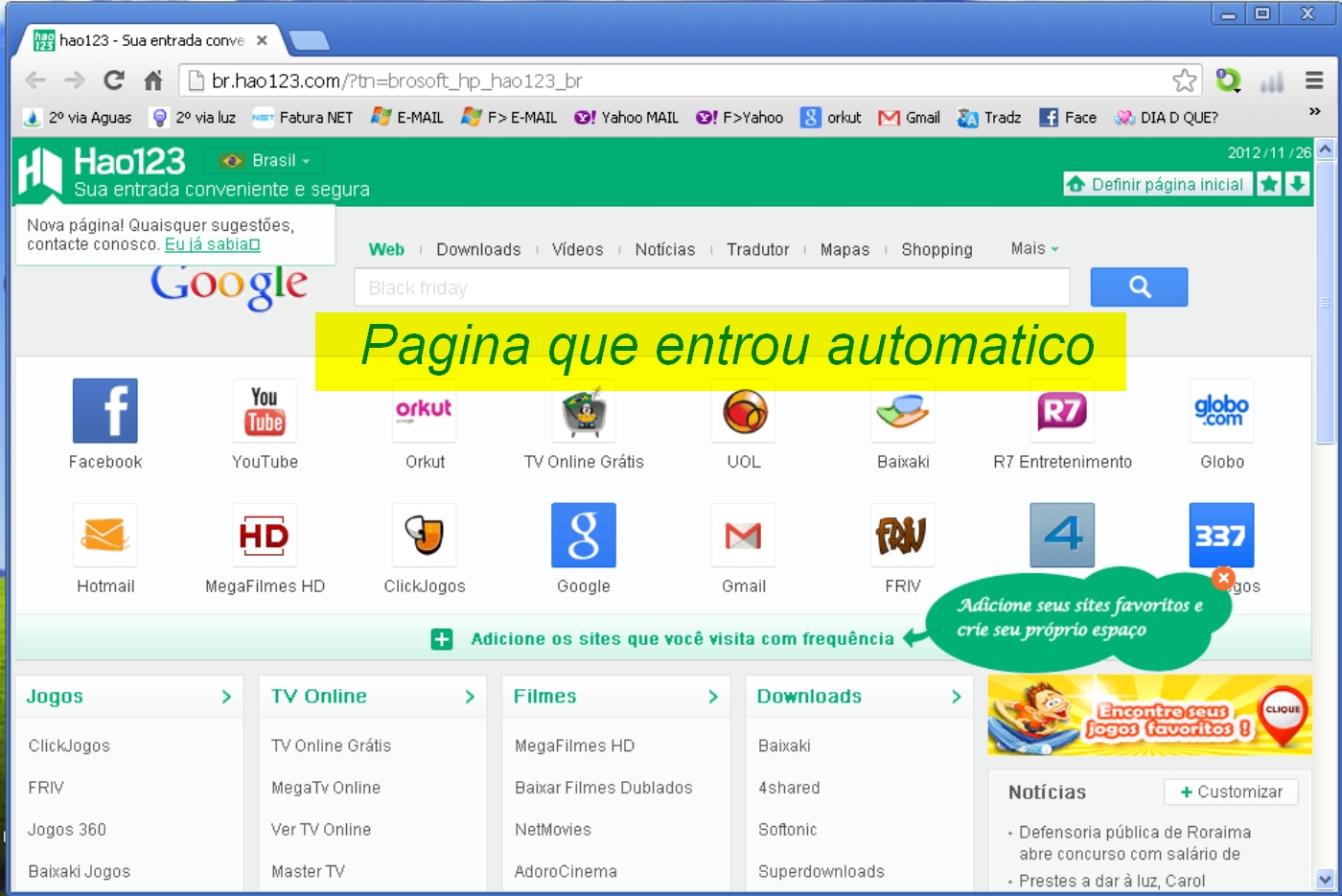Click the Customizar news button
This screenshot has height=896, width=1342.
pyautogui.click(x=1232, y=792)
